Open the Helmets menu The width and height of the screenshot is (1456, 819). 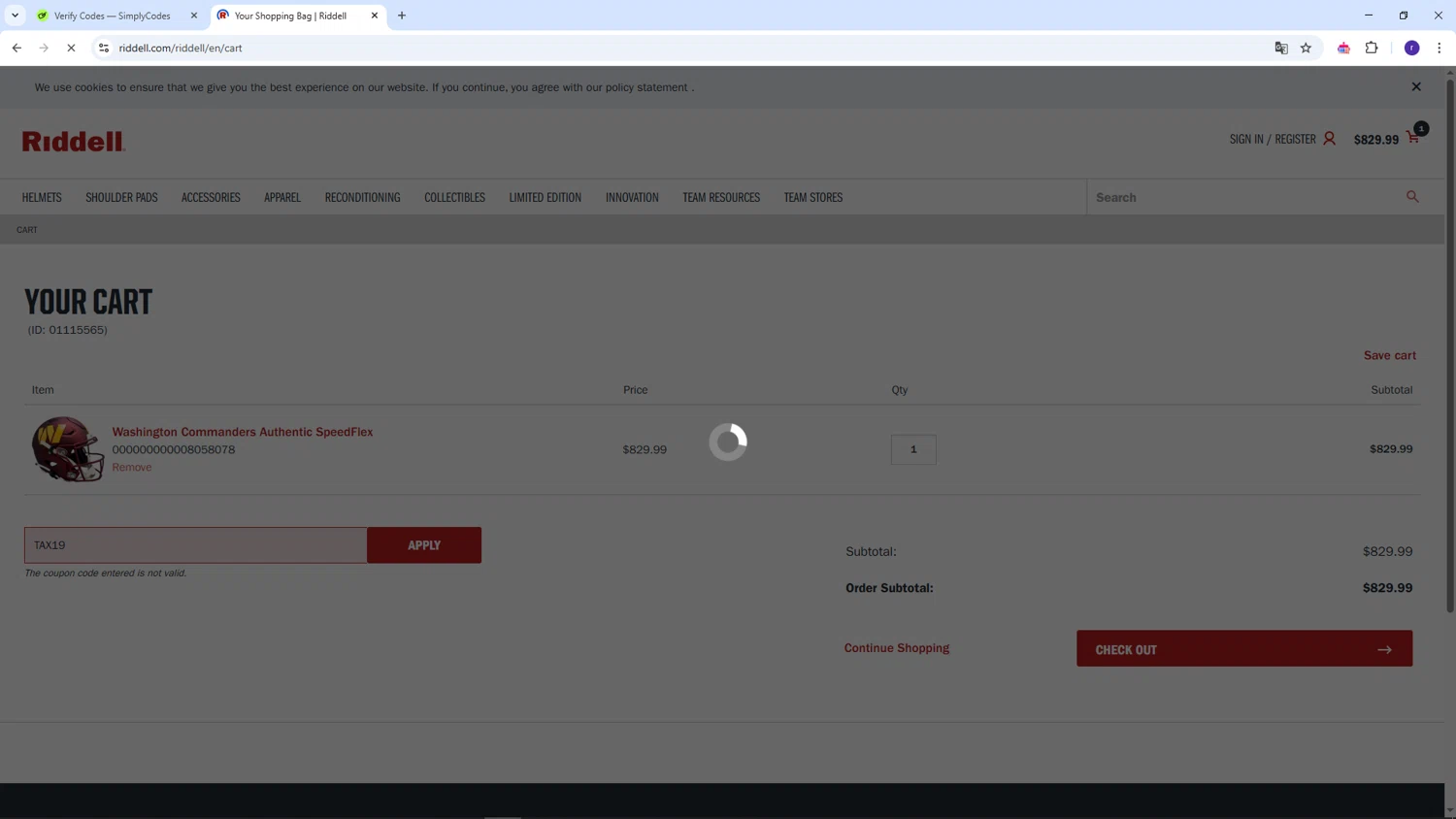42,197
